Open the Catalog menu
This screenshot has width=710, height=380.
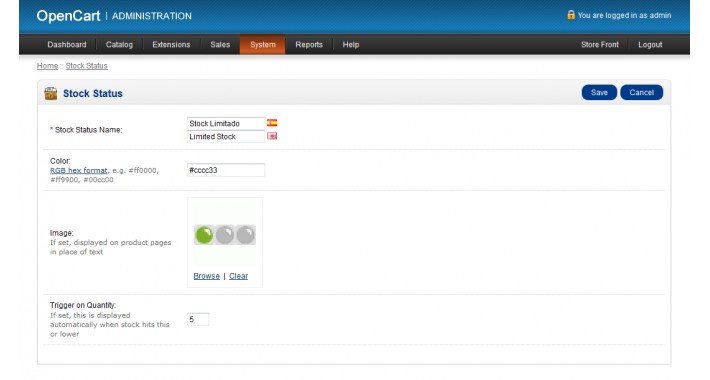(119, 44)
